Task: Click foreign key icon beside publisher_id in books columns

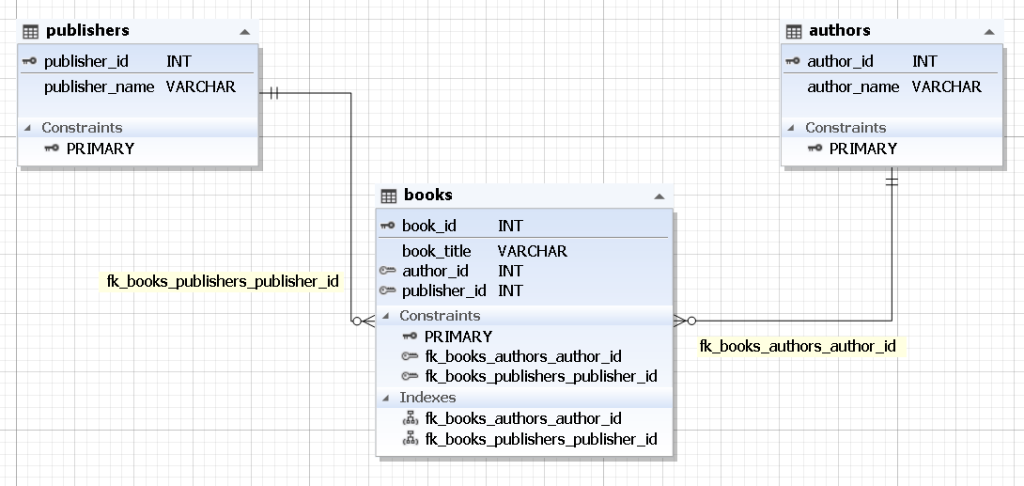Action: pyautogui.click(x=388, y=289)
